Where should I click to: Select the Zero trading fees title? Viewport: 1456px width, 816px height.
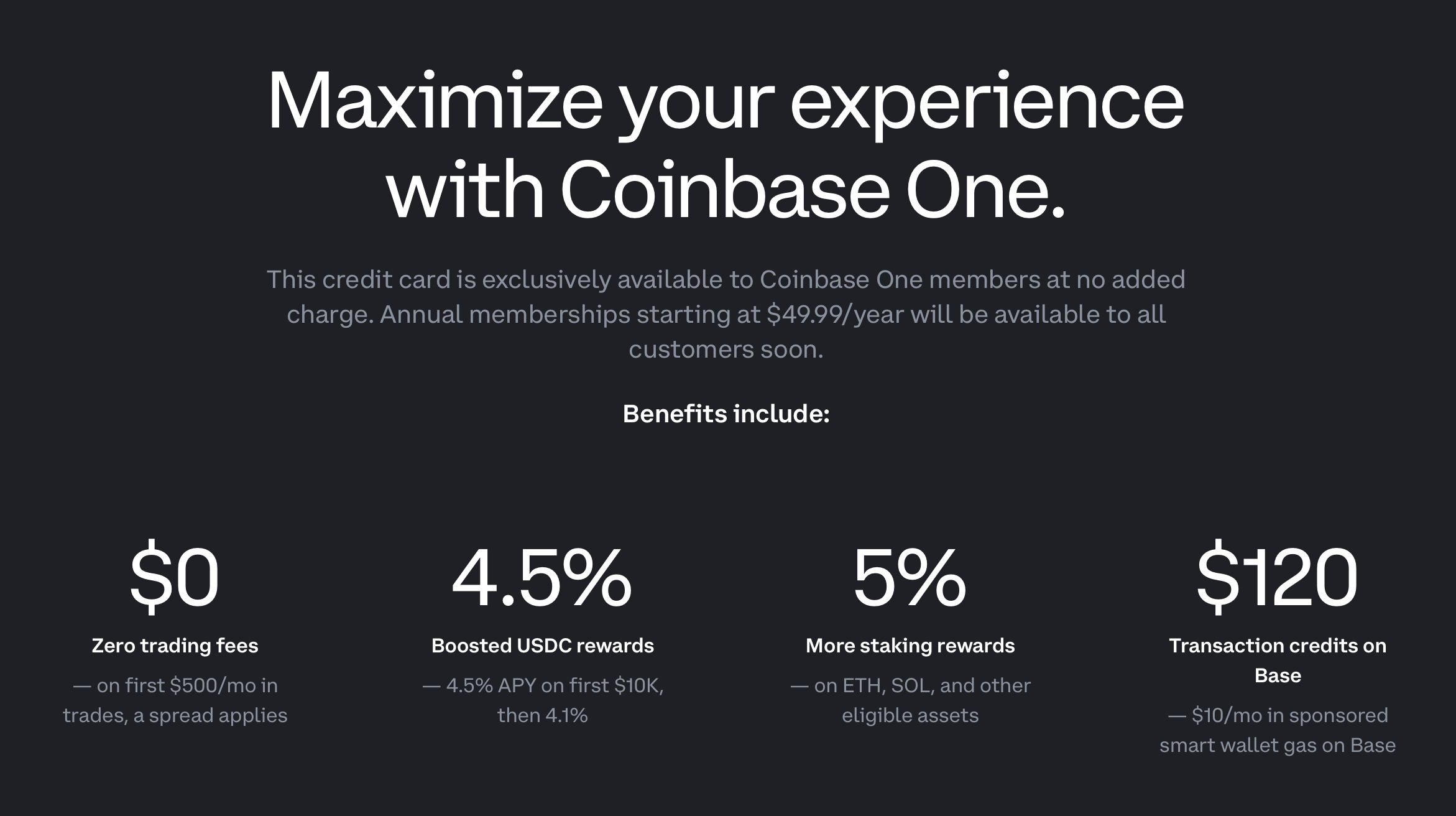click(175, 646)
